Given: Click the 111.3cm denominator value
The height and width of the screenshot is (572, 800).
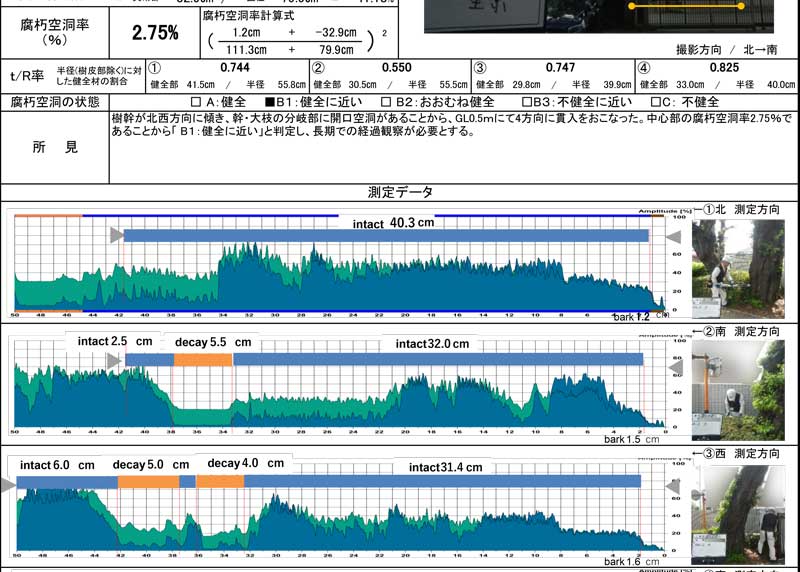Looking at the screenshot, I should (x=246, y=50).
